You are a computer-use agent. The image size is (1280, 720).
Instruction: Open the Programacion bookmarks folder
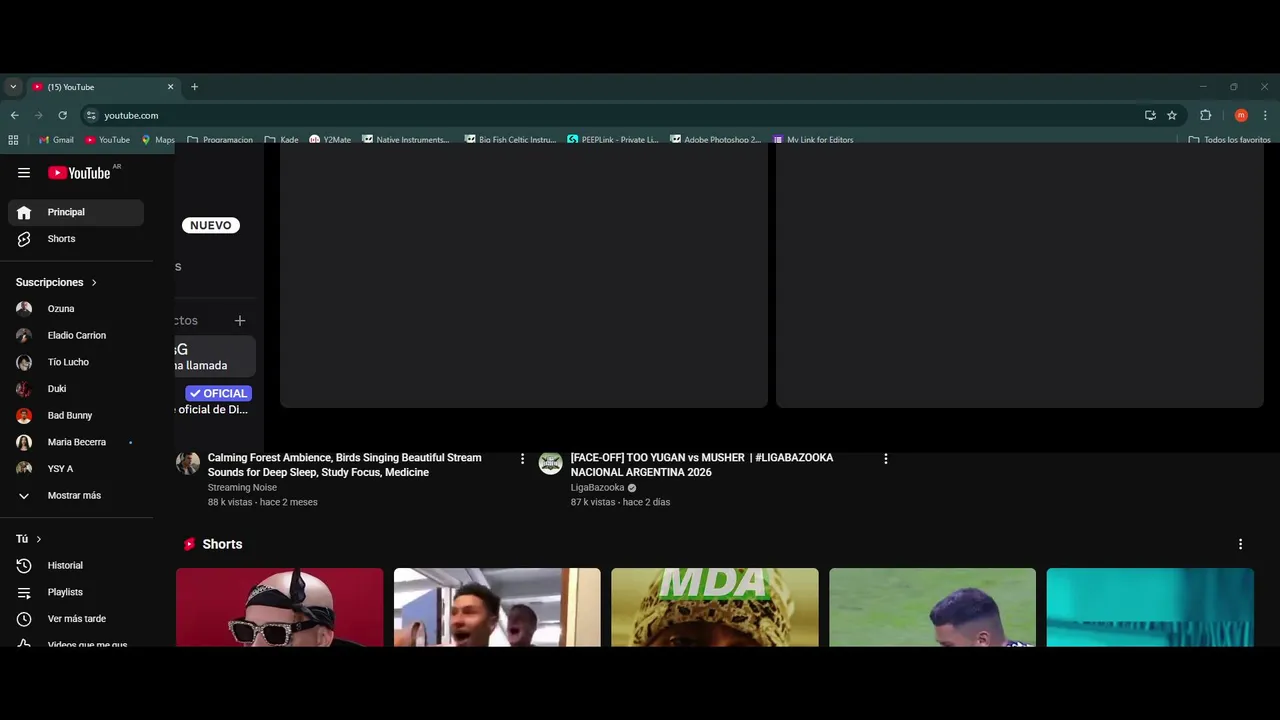pyautogui.click(x=220, y=140)
